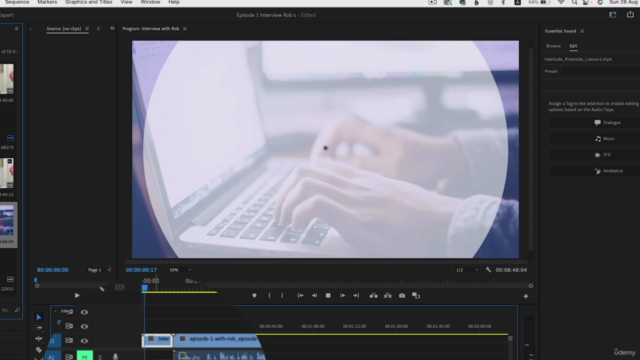Click the quick export share icon
The height and width of the screenshot is (360, 640).
pos(630,14)
